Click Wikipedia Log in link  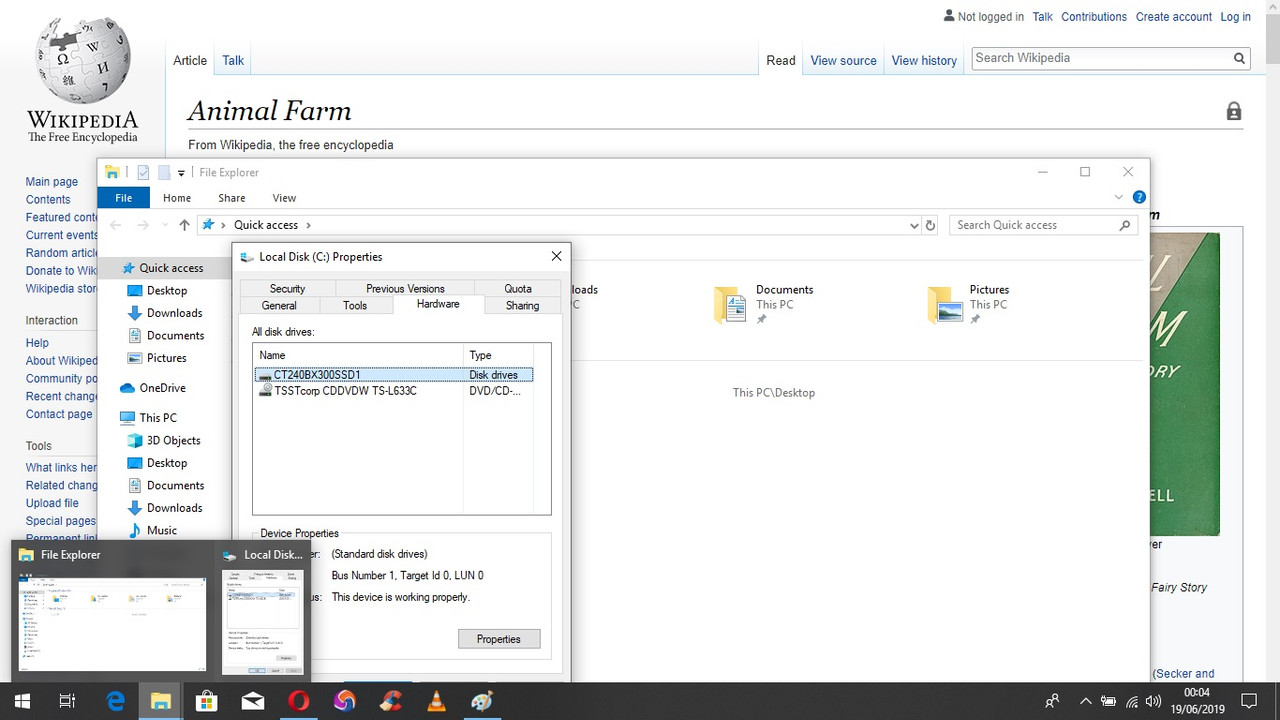(1235, 17)
